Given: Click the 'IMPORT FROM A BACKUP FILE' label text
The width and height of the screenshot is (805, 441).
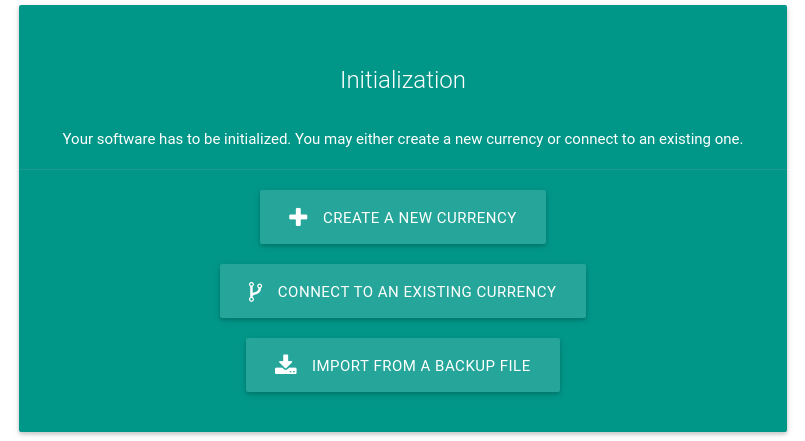Looking at the screenshot, I should point(421,366).
